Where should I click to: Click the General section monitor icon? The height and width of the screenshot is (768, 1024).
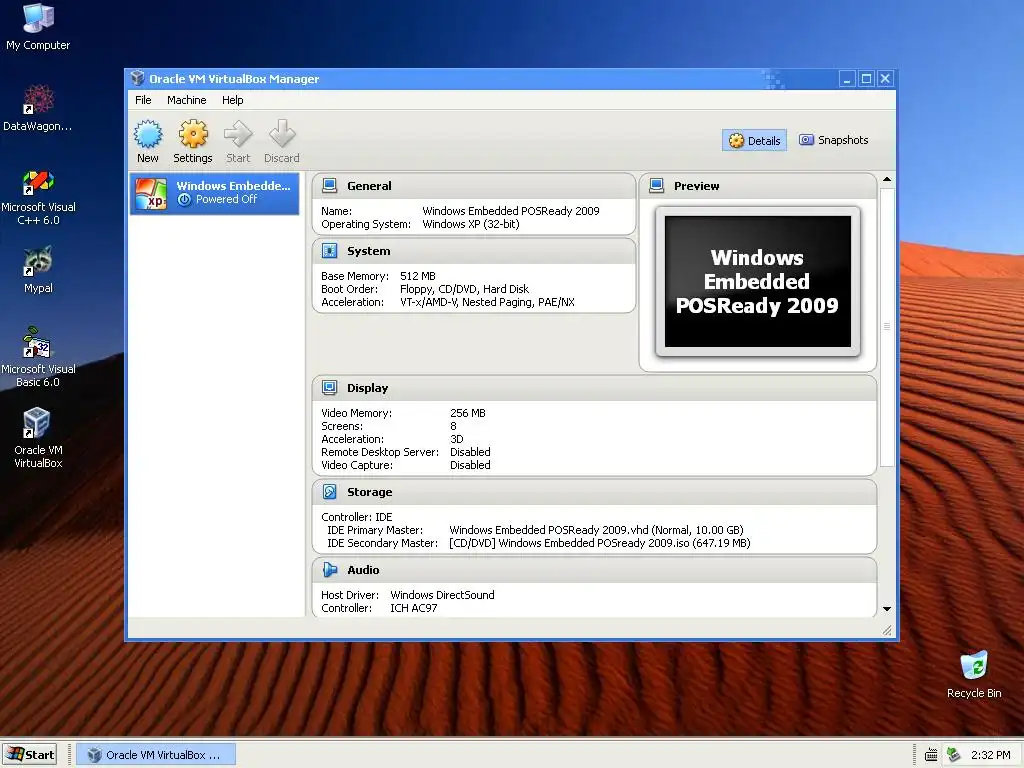(330, 185)
